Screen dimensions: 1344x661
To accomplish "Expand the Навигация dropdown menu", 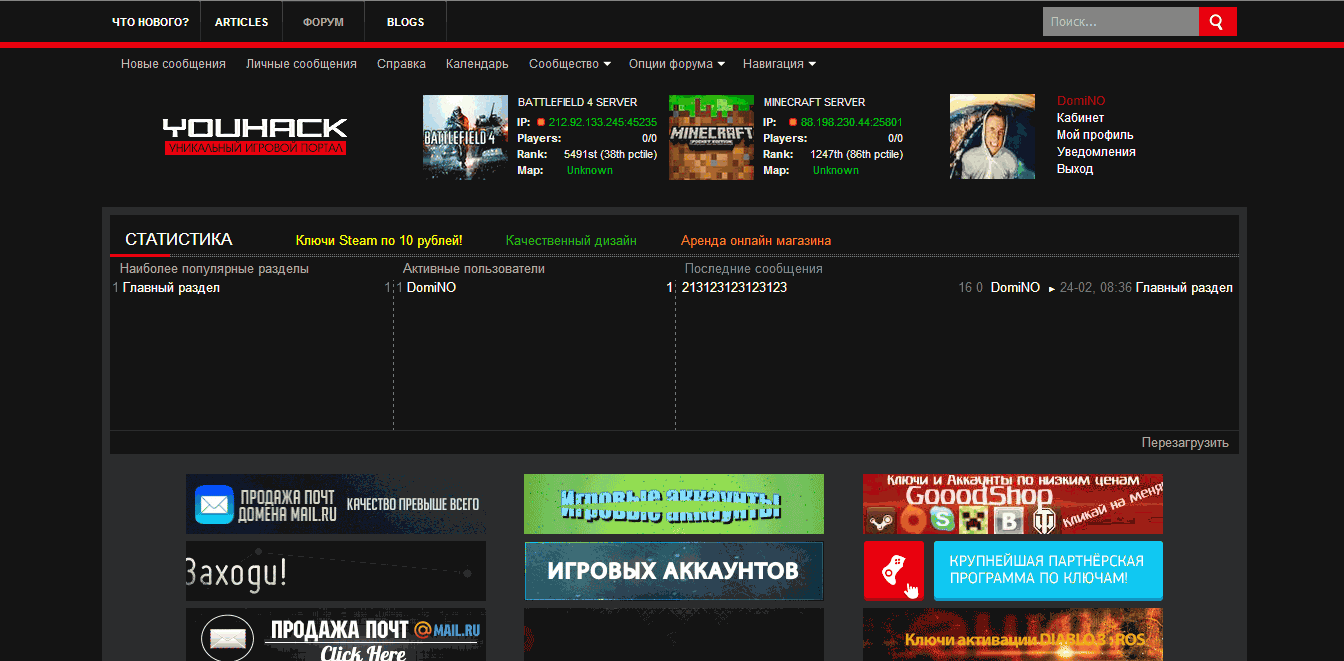I will point(779,64).
